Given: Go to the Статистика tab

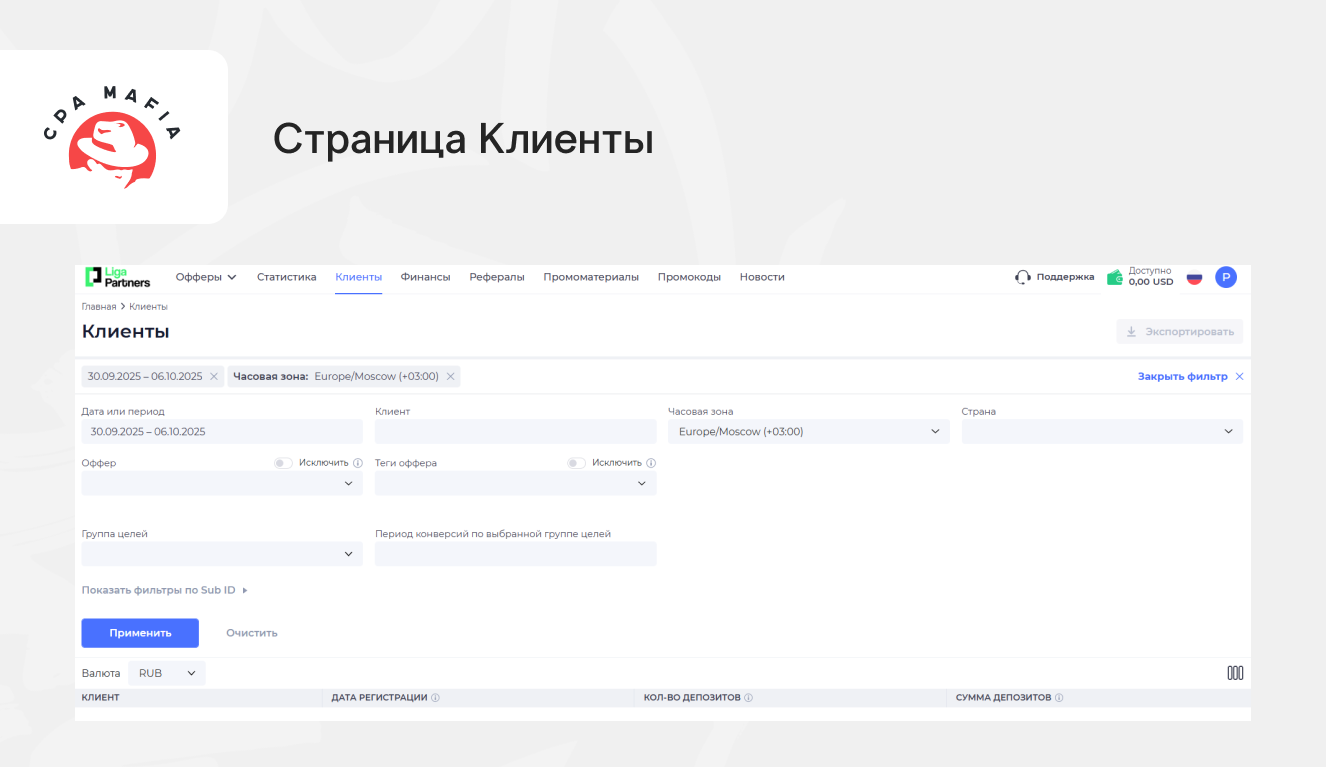Looking at the screenshot, I should 286,277.
